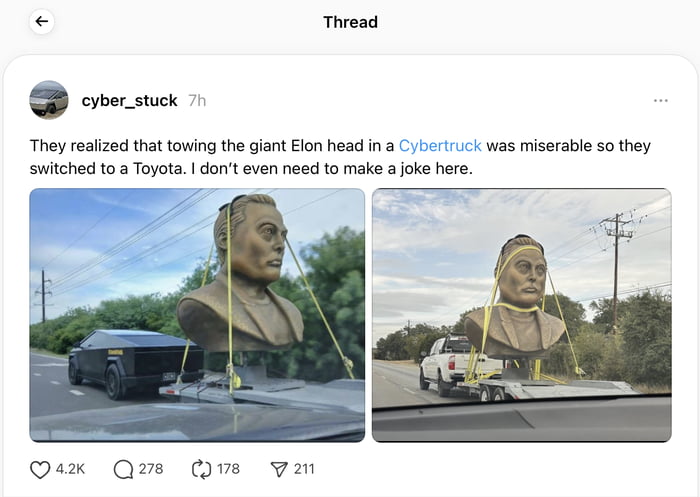
Task: Click the Thread header title
Action: tap(350, 22)
